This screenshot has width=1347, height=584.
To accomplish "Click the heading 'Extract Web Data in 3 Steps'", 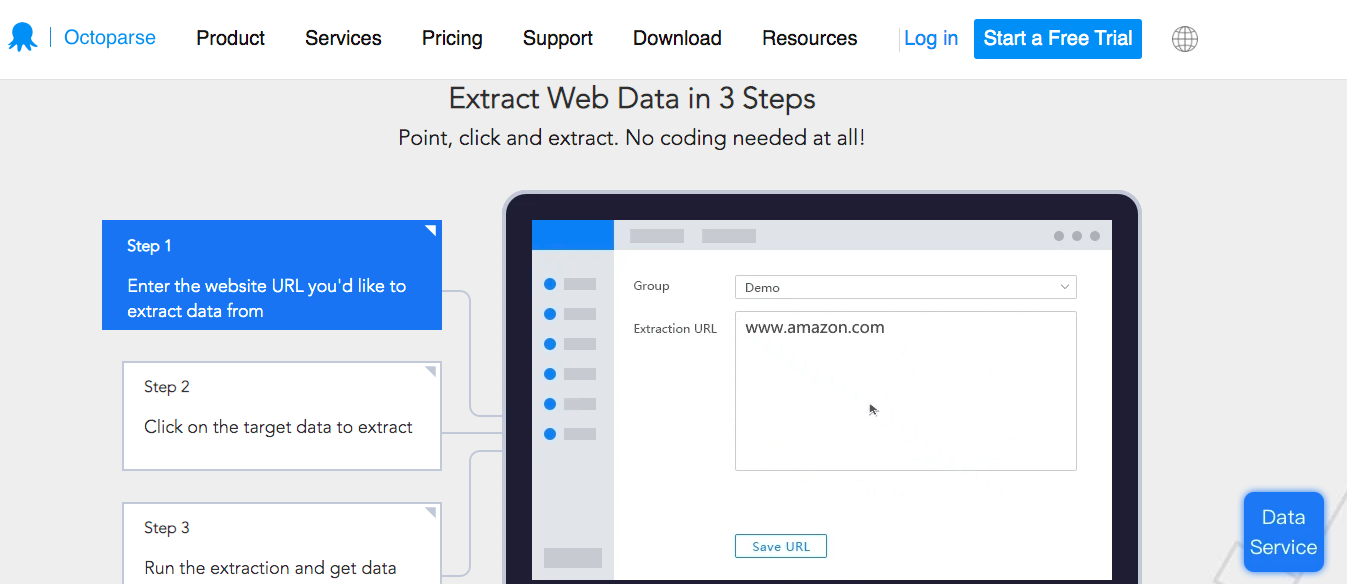I will [x=632, y=99].
